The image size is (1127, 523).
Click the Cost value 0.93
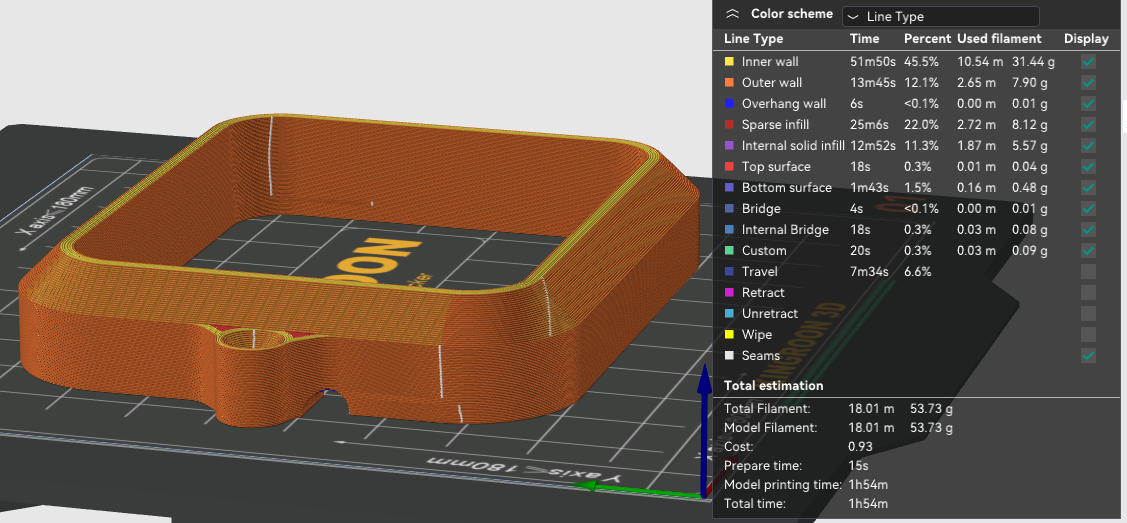pos(861,446)
